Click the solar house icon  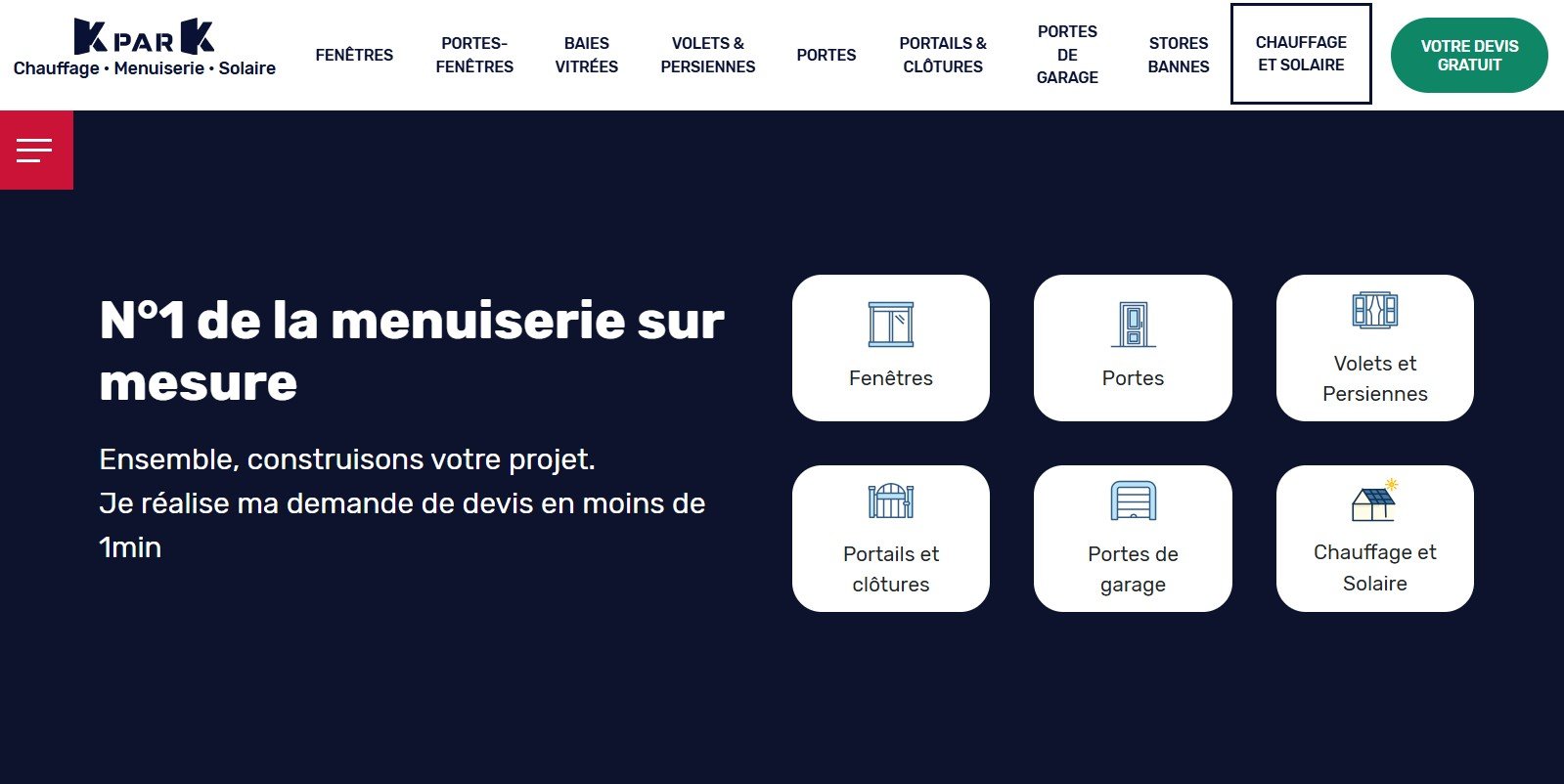click(x=1374, y=501)
